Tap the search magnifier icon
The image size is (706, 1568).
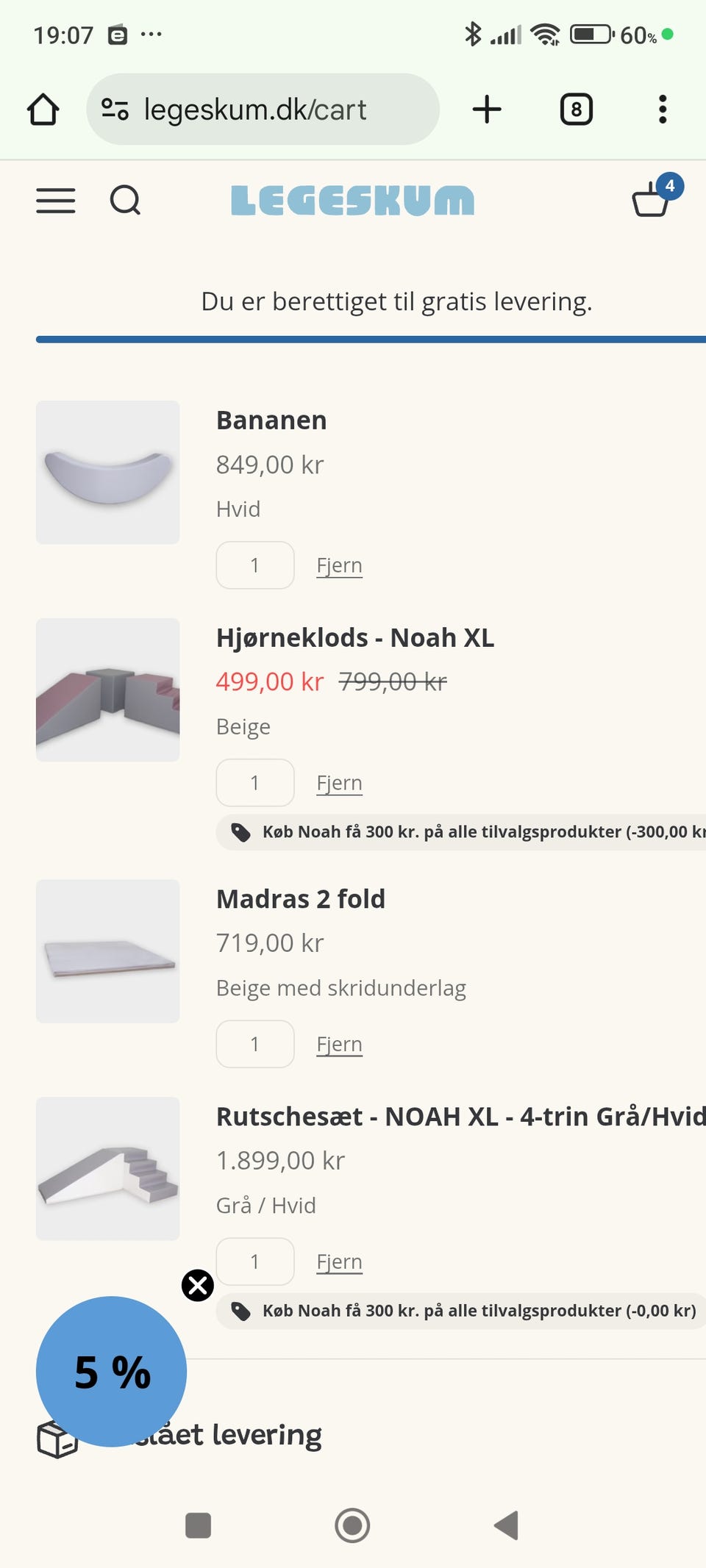[x=125, y=200]
